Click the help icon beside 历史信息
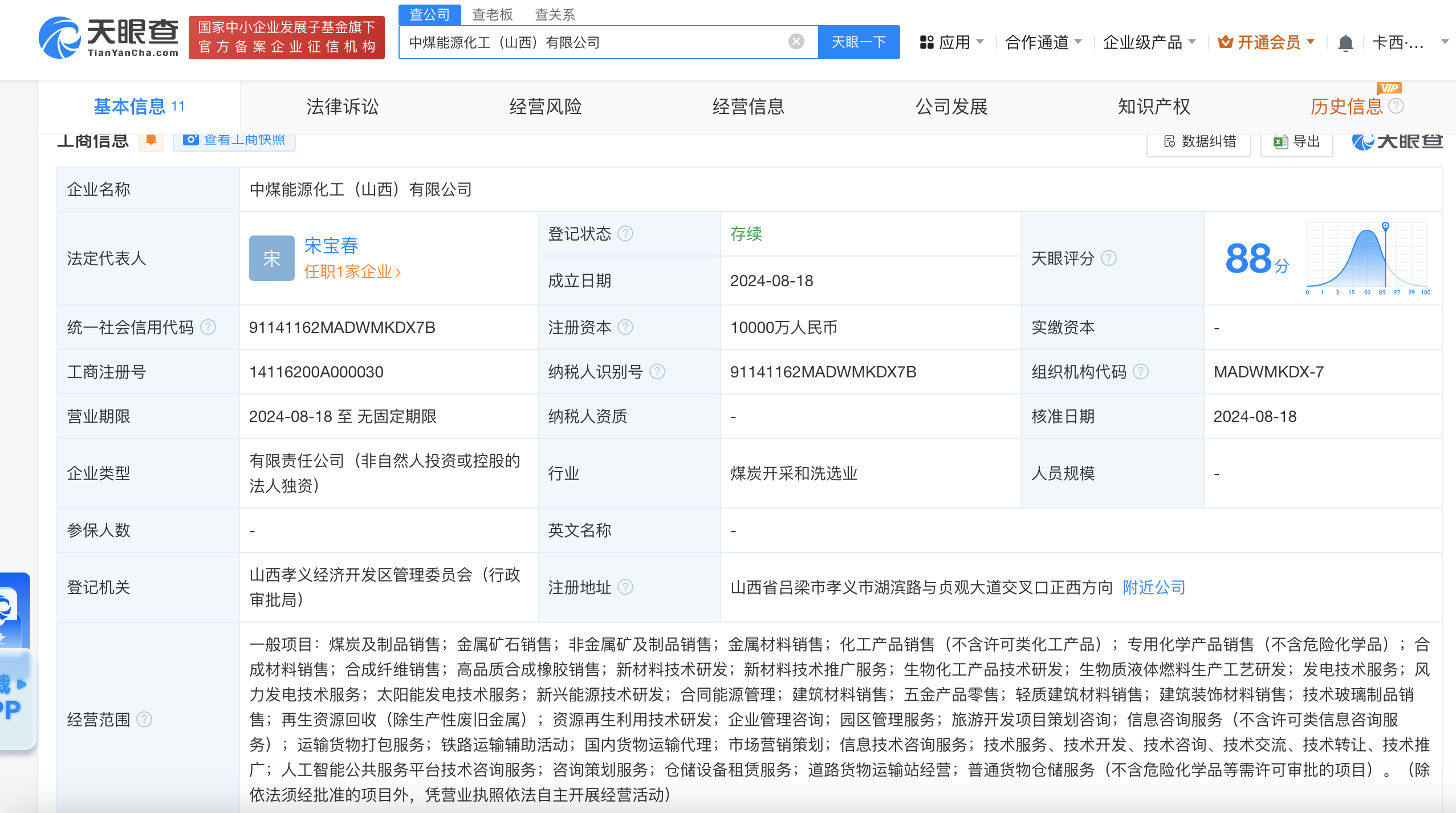The height and width of the screenshot is (813, 1456). [1396, 106]
